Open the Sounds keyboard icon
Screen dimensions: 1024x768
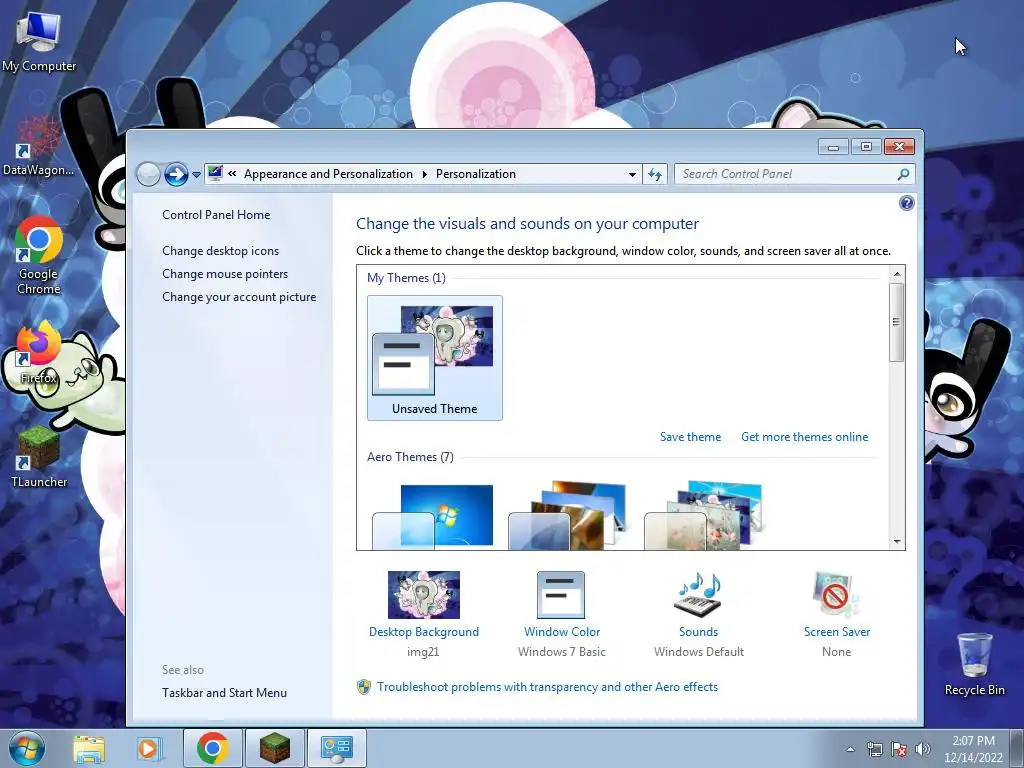pos(697,595)
